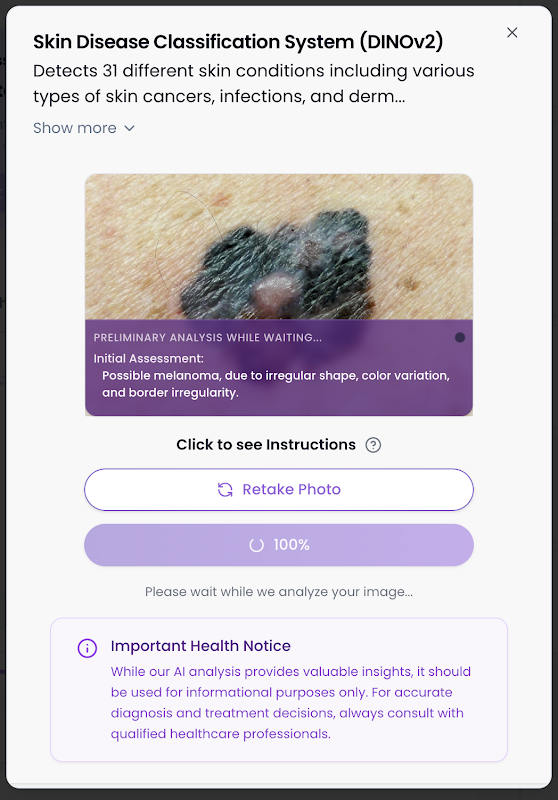
Task: Click the 'Please wait while we analyze' message
Action: click(279, 592)
